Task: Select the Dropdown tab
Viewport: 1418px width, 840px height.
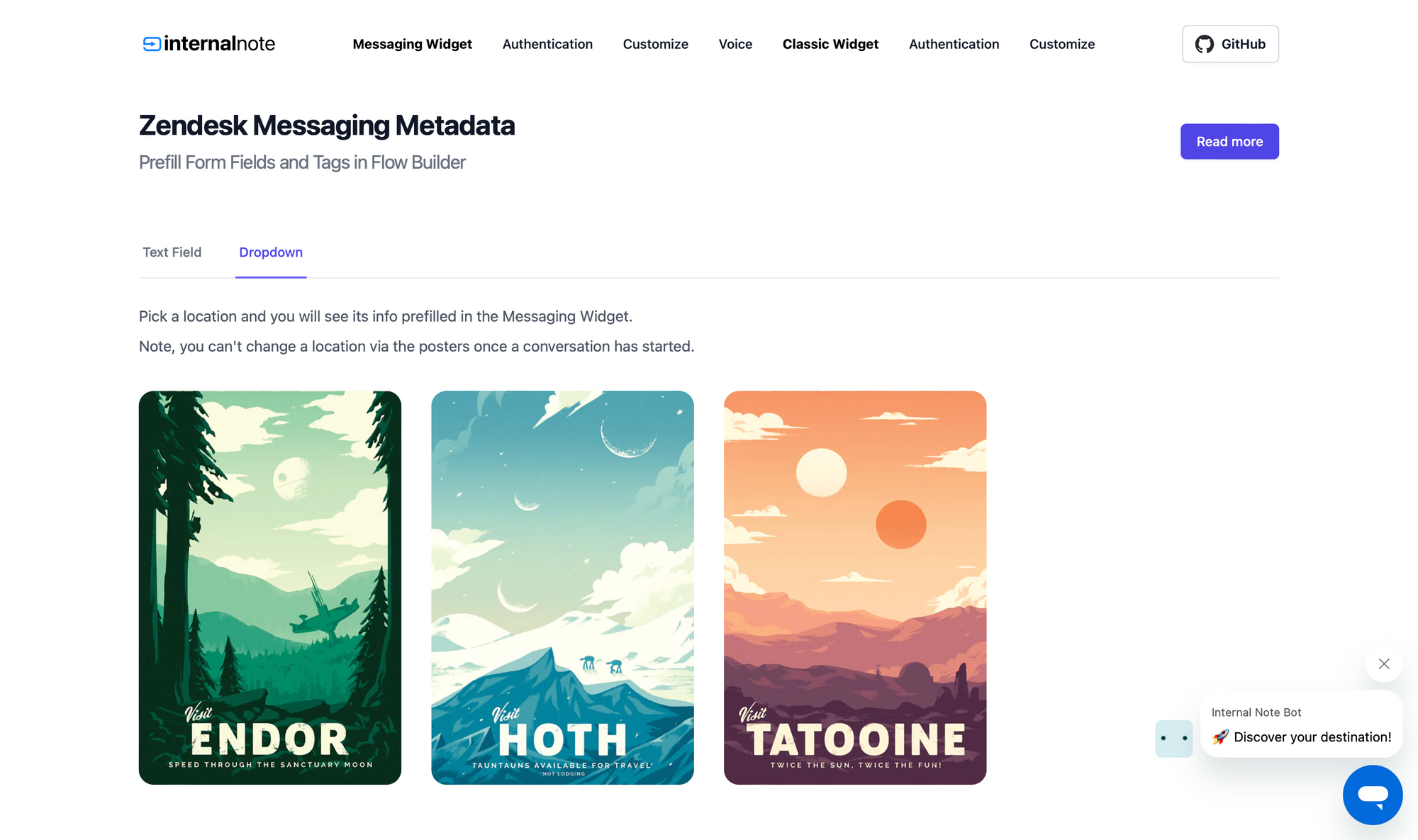Action: point(271,252)
